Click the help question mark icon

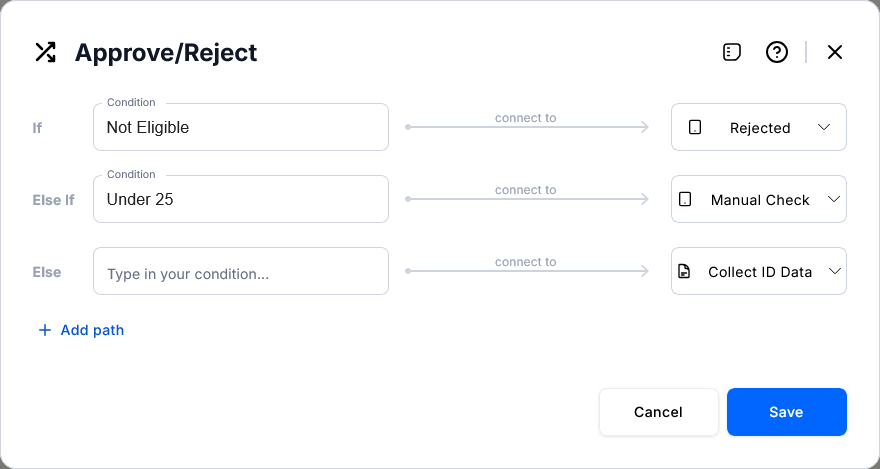click(777, 52)
